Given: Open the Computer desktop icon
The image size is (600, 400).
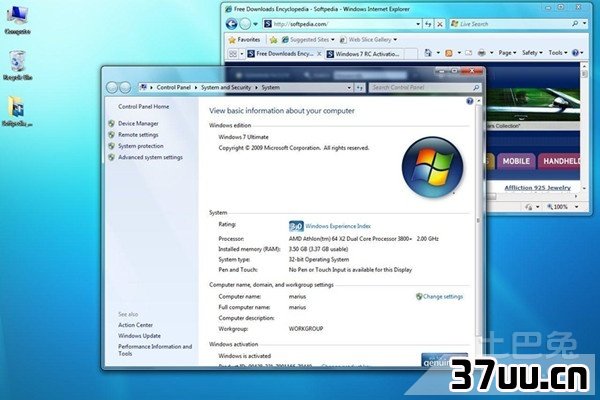Looking at the screenshot, I should (x=17, y=20).
